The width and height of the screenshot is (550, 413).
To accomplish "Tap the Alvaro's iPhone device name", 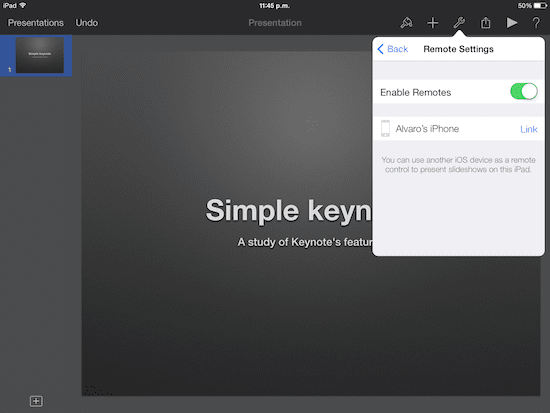I will tap(427, 129).
